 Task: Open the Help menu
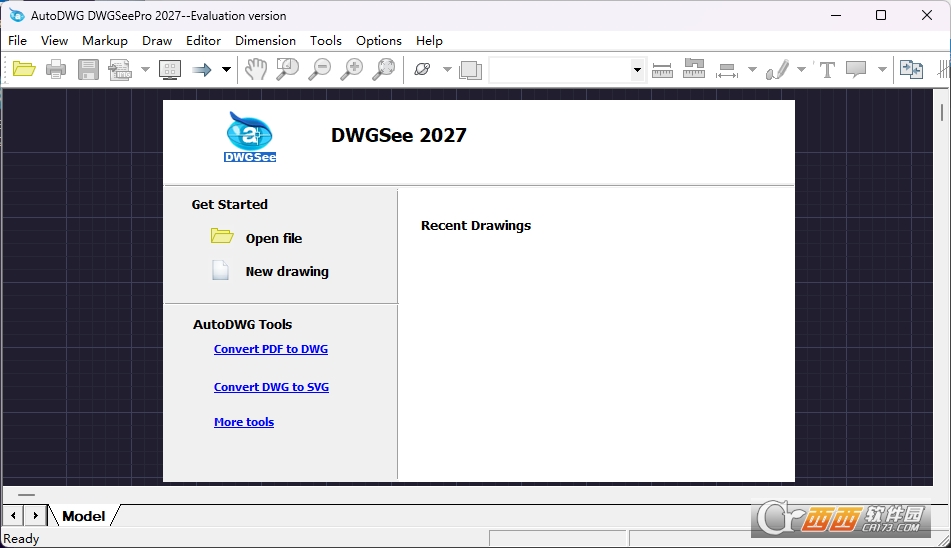[x=429, y=41]
